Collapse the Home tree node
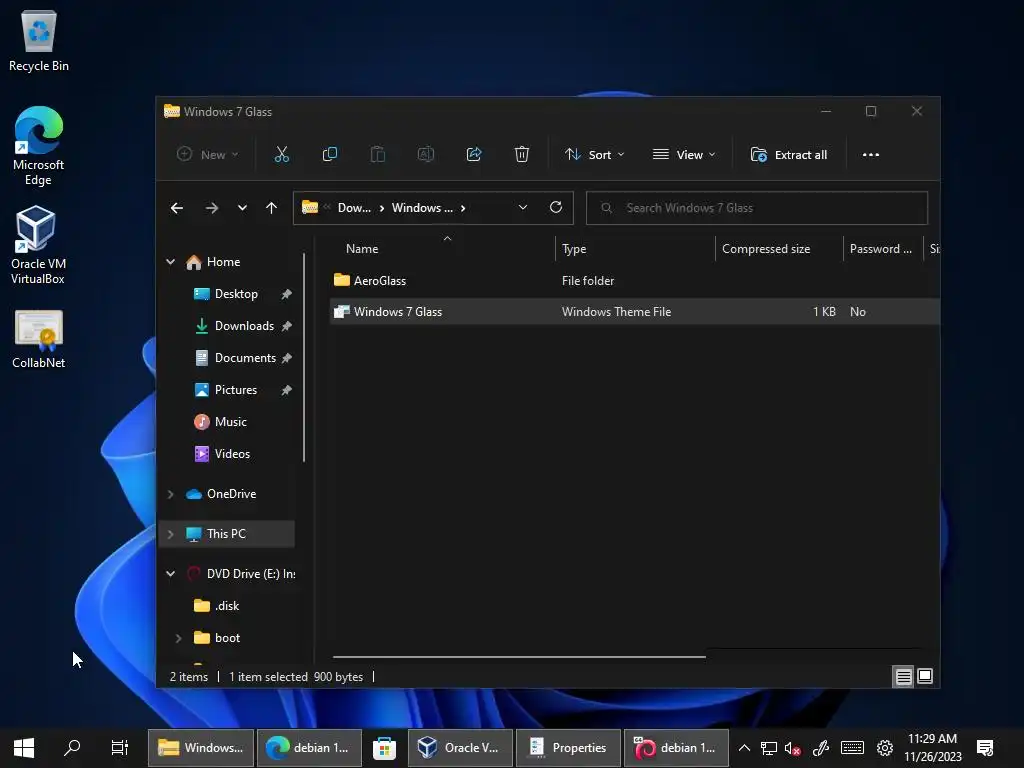Viewport: 1024px width, 768px height. point(170,262)
